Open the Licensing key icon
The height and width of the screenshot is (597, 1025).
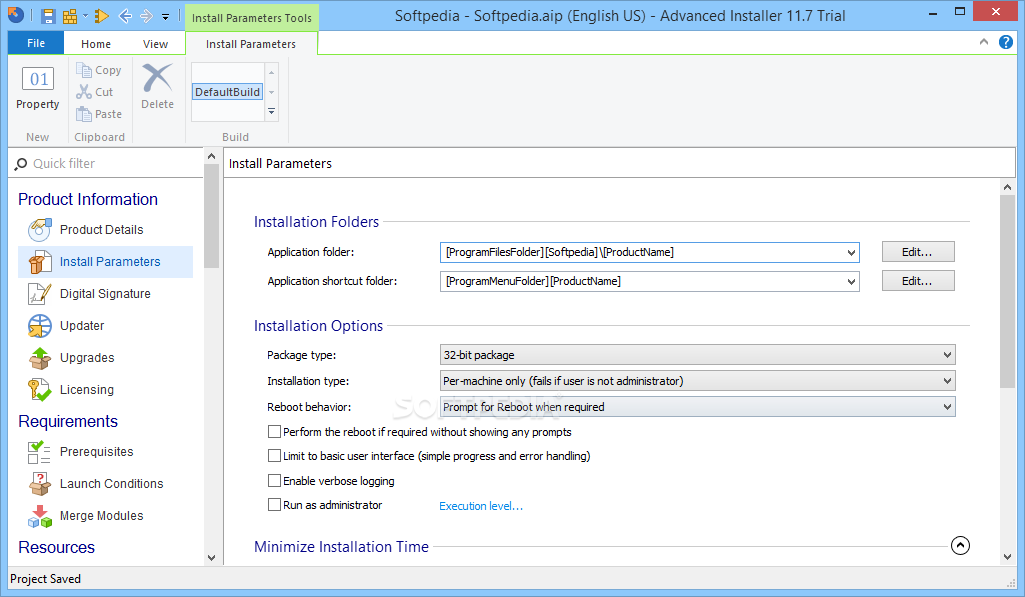point(40,390)
